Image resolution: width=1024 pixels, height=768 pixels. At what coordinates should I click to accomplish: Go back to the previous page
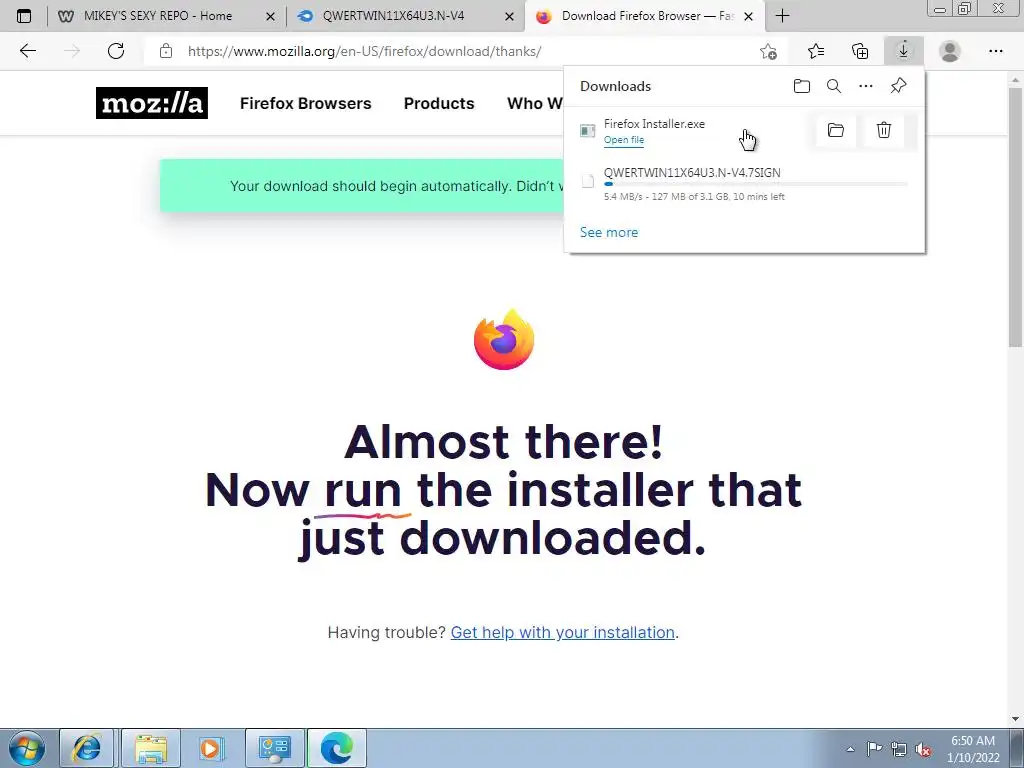pos(27,51)
